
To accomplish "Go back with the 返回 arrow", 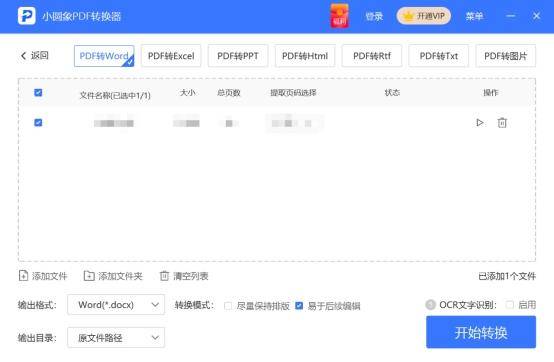I will tap(34, 55).
